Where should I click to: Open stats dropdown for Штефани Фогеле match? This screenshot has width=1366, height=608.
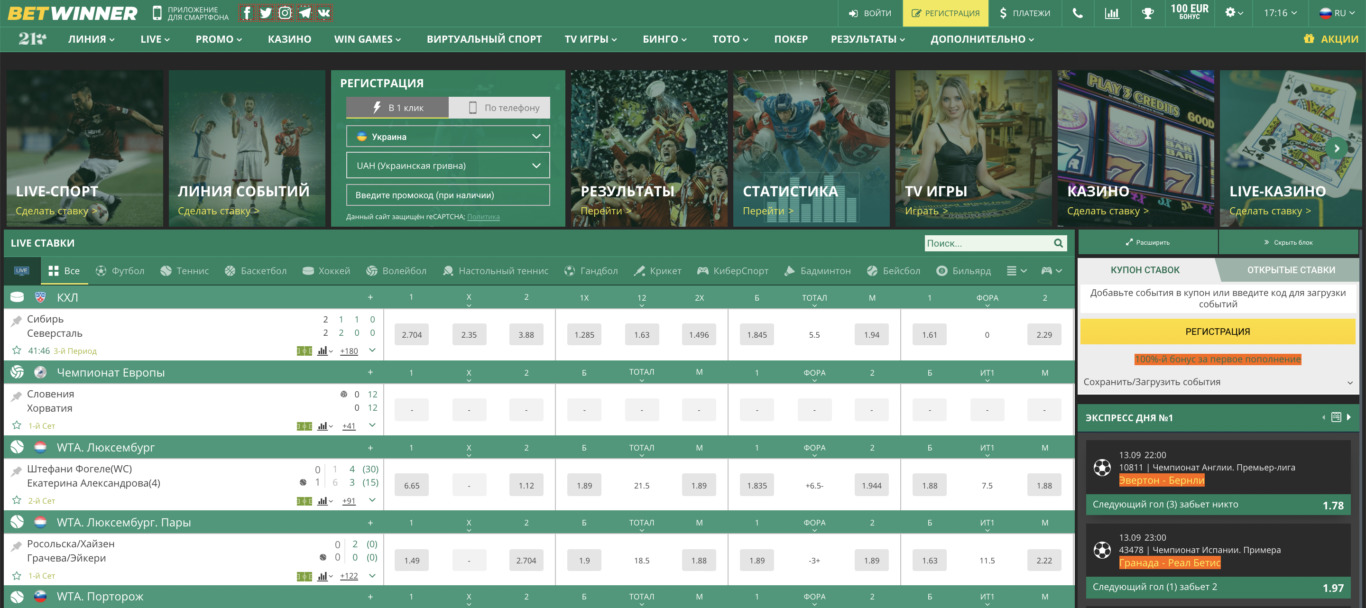(324, 501)
